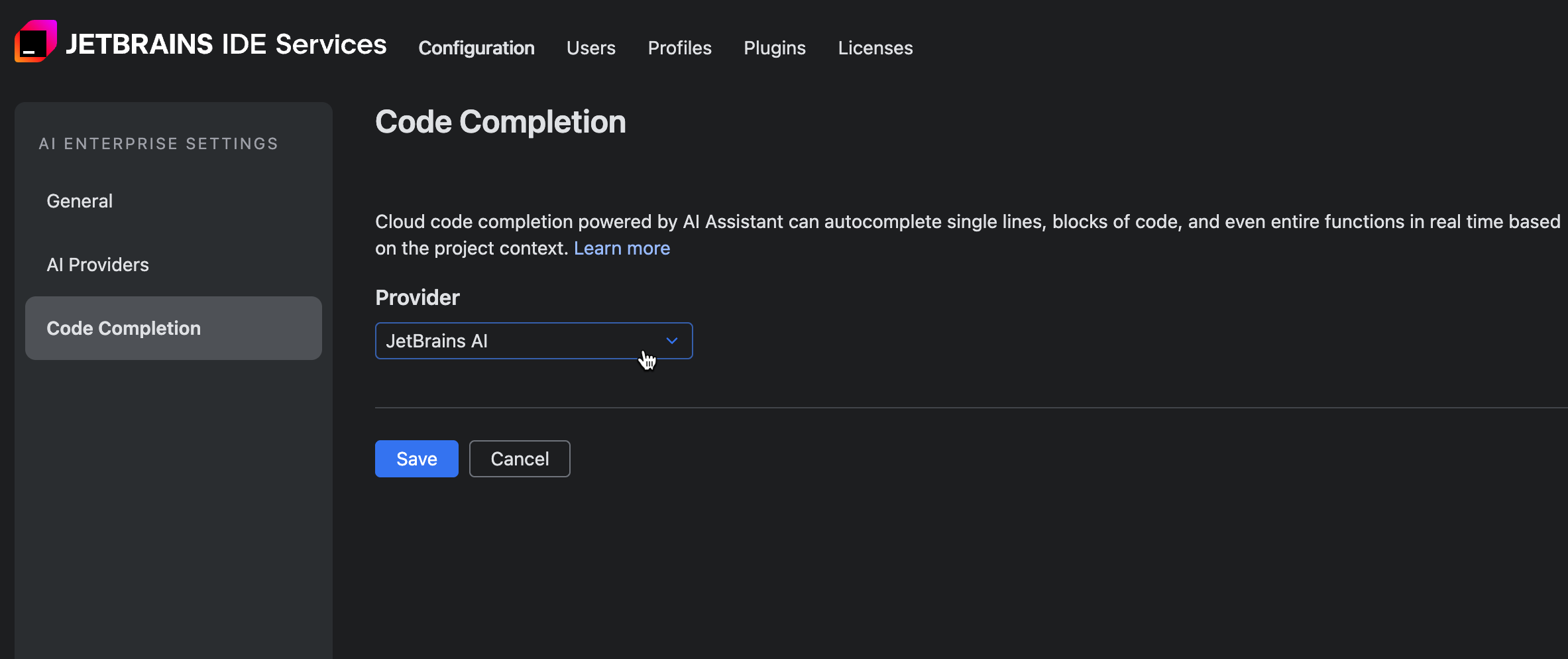Viewport: 1568px width, 659px height.
Task: Open the AI Providers settings
Action: [97, 264]
